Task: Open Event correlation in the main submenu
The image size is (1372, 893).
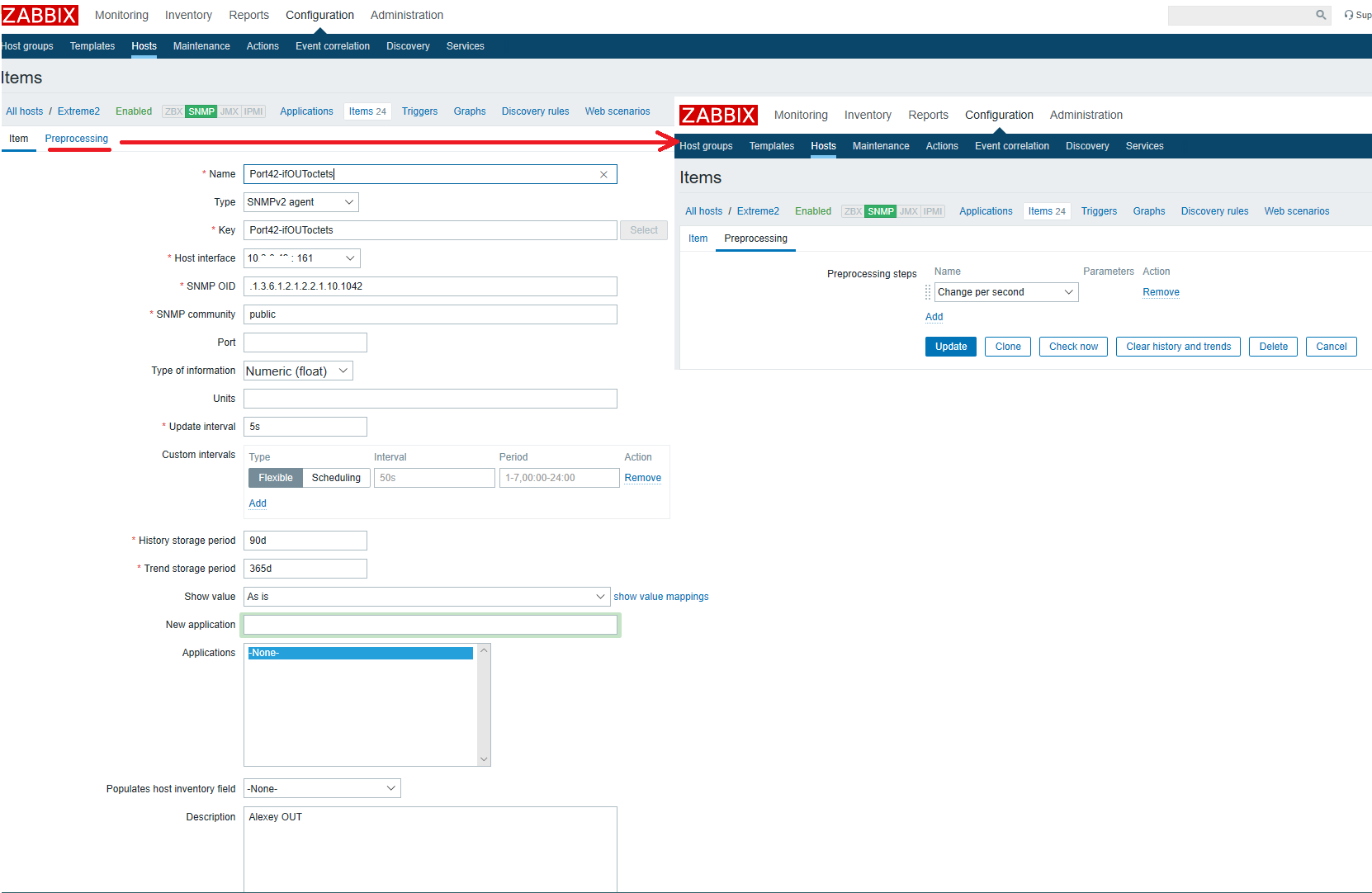Action: coord(333,46)
